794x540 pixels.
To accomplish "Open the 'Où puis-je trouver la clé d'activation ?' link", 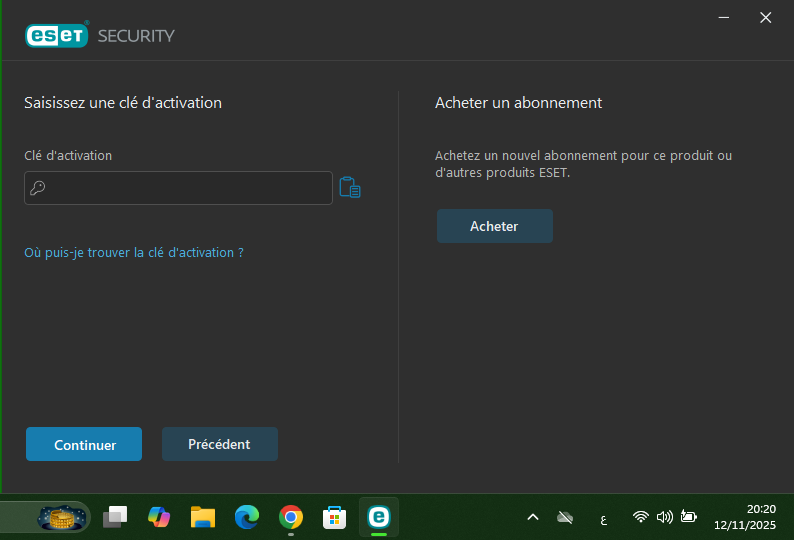I will point(134,253).
